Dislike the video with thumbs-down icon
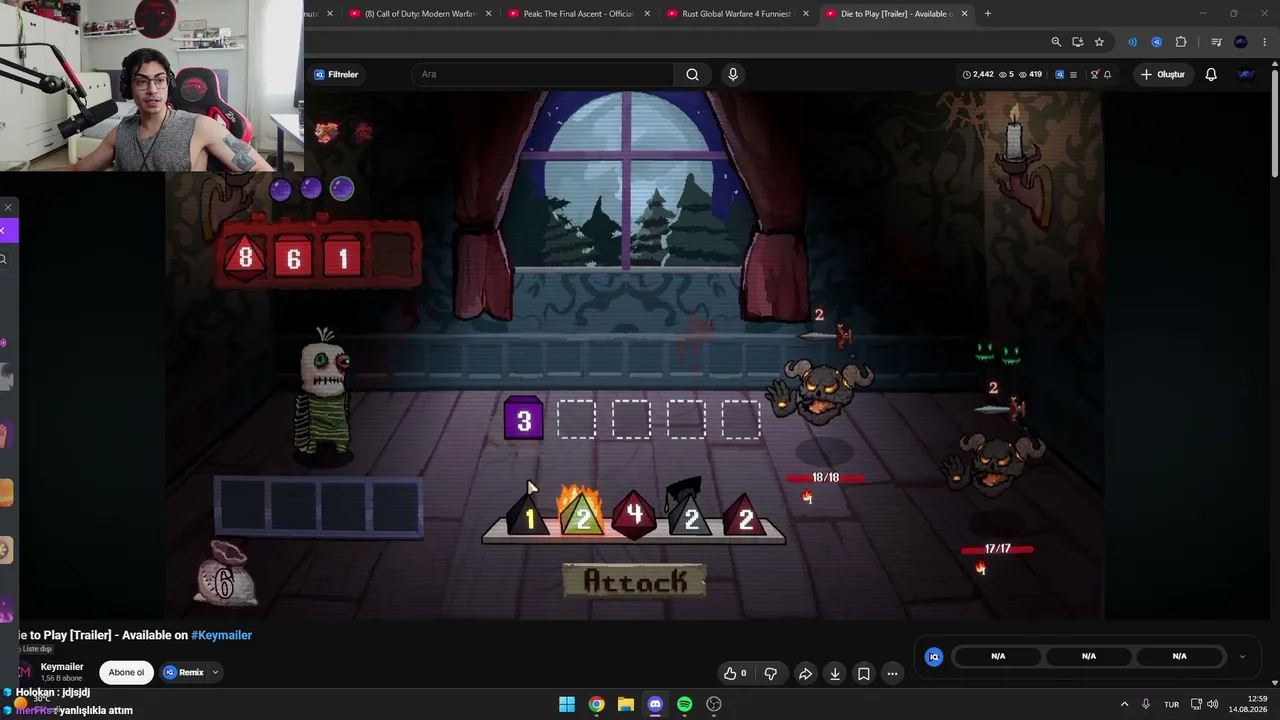 coord(771,674)
